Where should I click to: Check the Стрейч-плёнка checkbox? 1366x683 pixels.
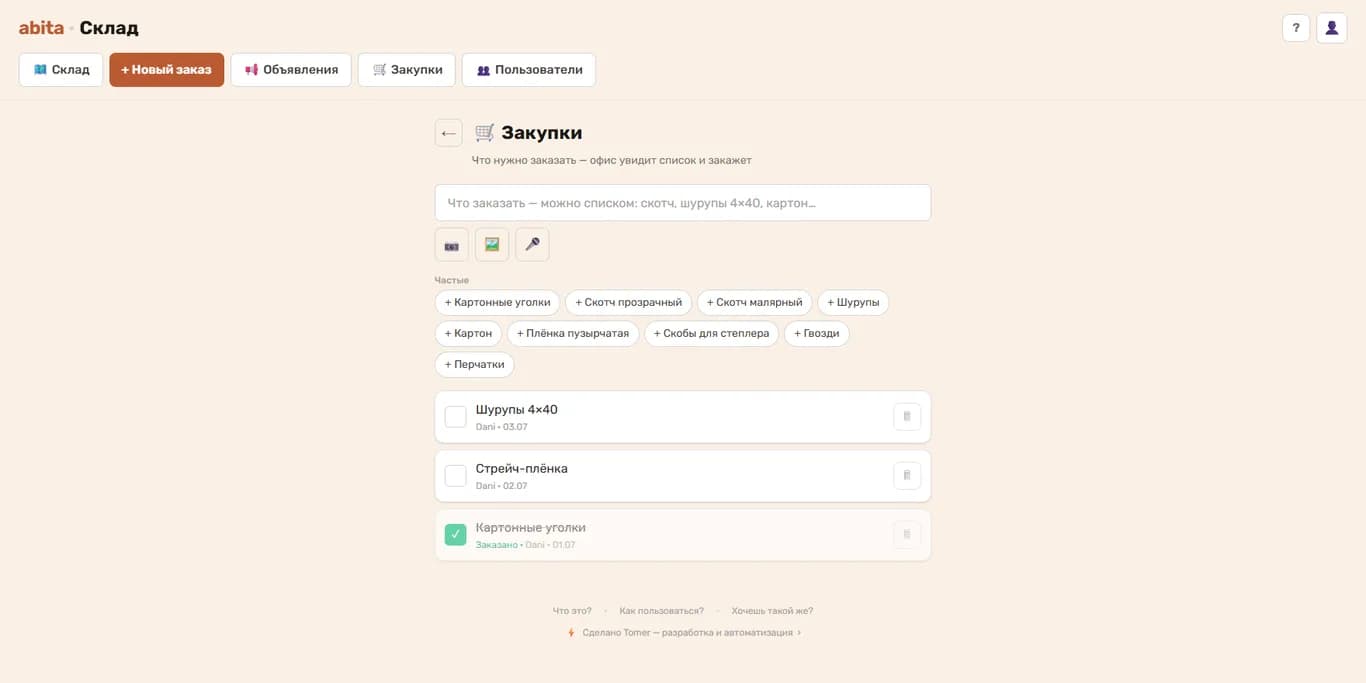[x=455, y=476]
